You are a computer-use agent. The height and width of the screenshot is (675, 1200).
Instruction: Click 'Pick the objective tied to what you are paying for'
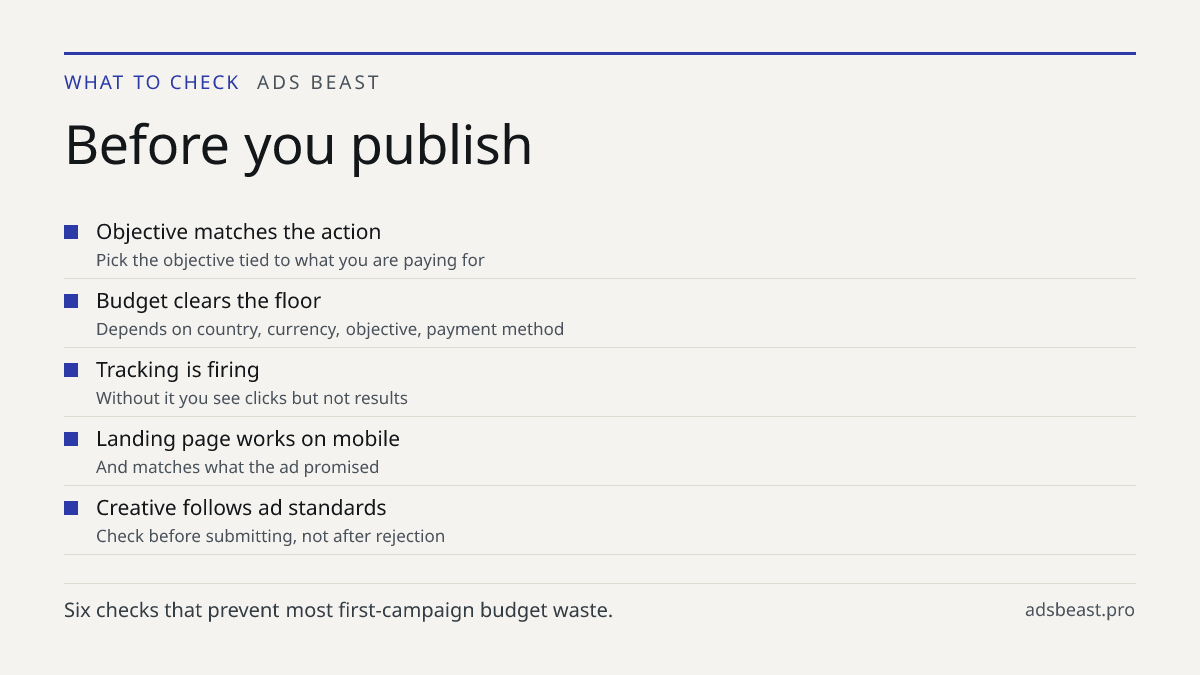point(290,260)
